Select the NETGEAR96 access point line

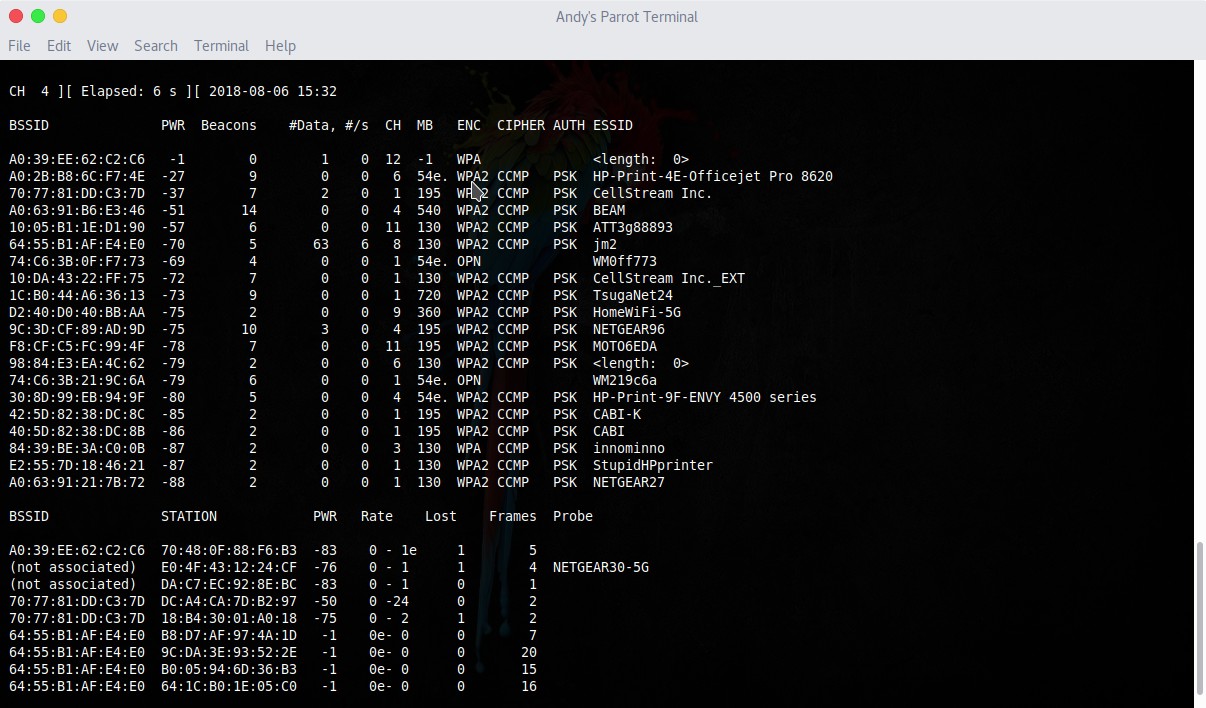point(627,329)
